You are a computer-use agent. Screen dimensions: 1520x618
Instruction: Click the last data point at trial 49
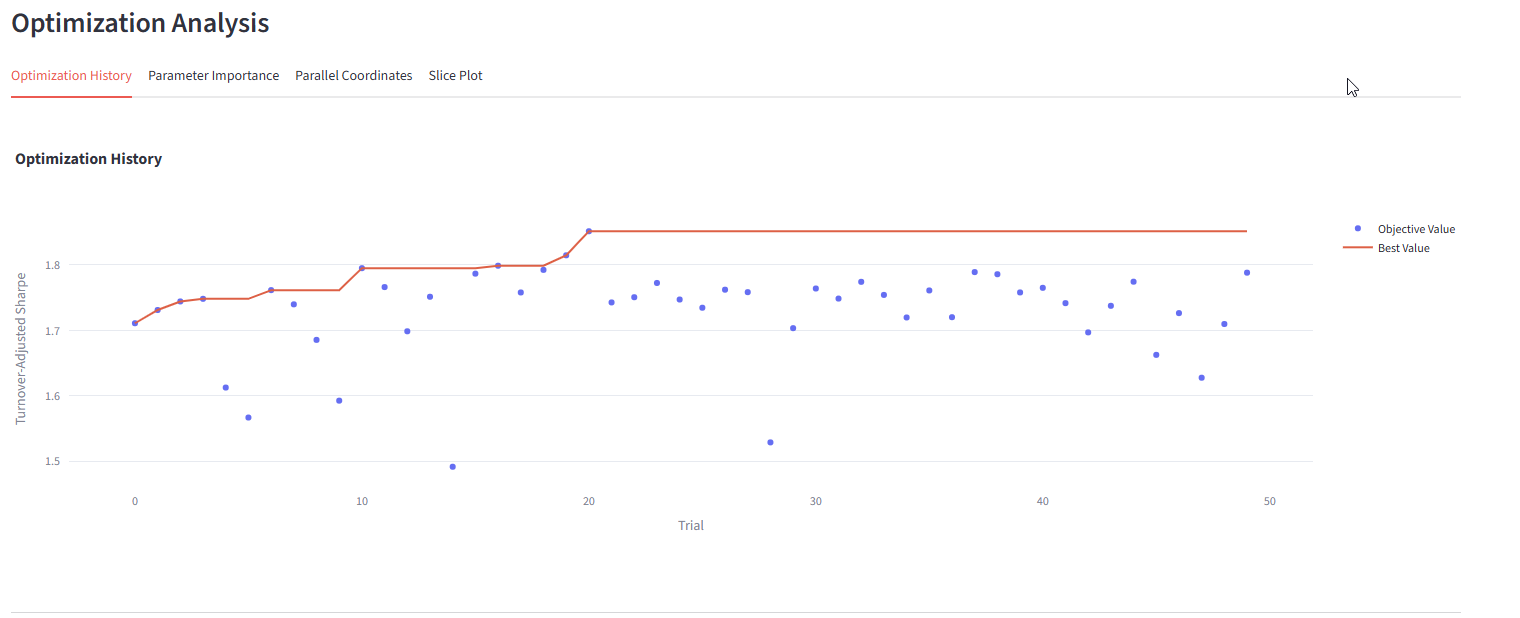1247,273
